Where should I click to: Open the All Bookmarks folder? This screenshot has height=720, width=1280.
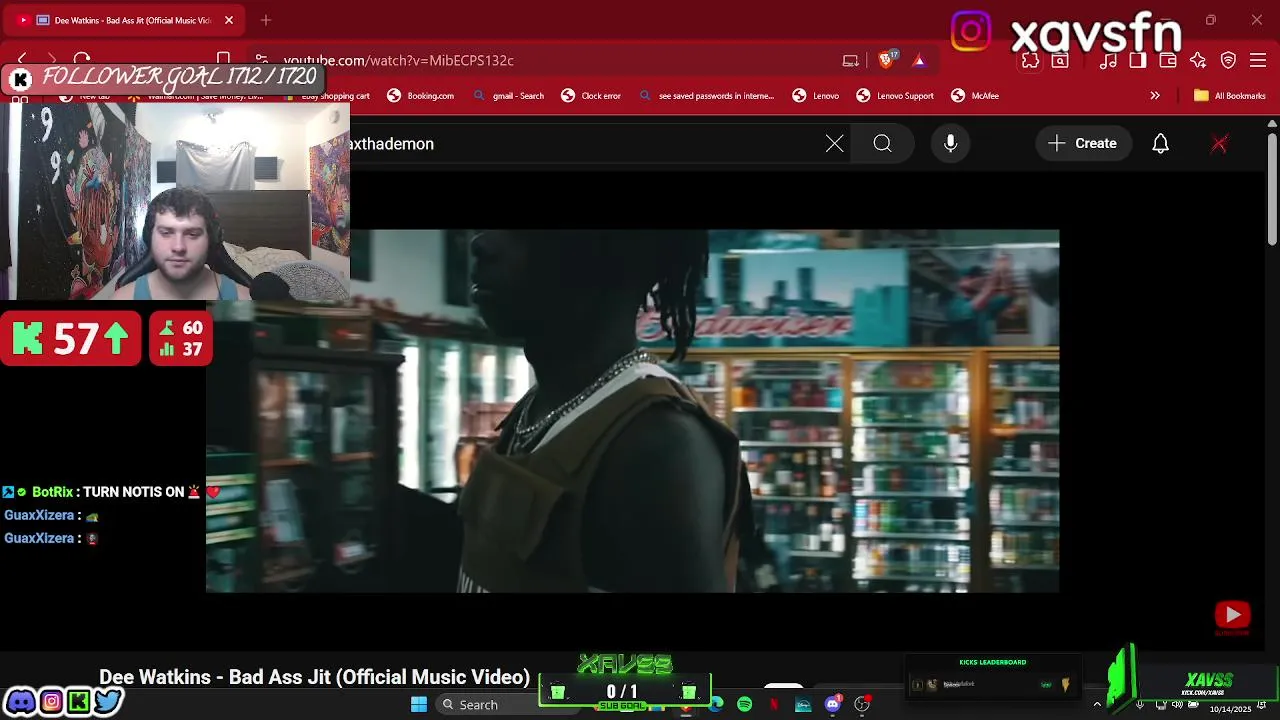point(1230,96)
